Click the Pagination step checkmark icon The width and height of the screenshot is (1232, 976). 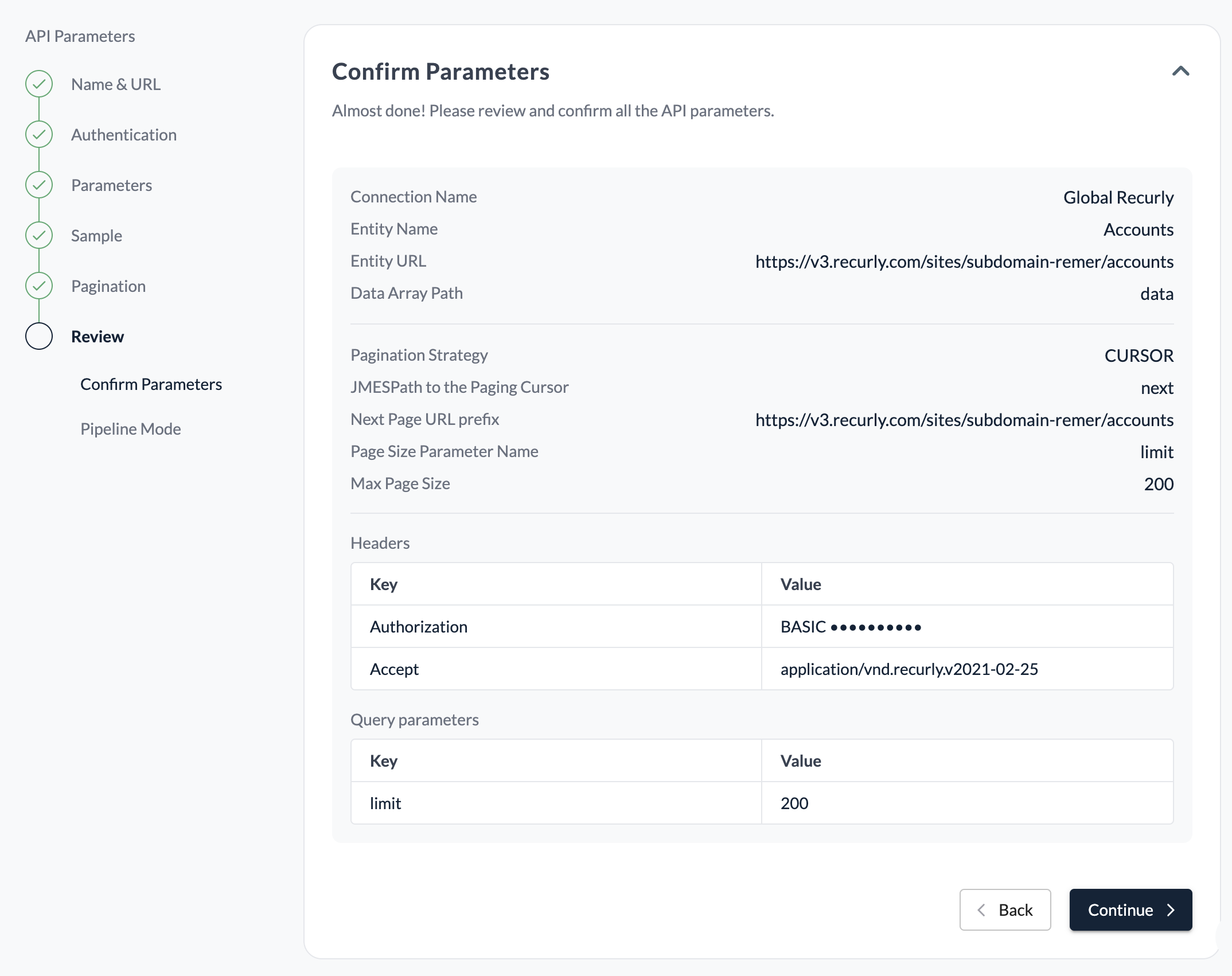click(x=39, y=286)
